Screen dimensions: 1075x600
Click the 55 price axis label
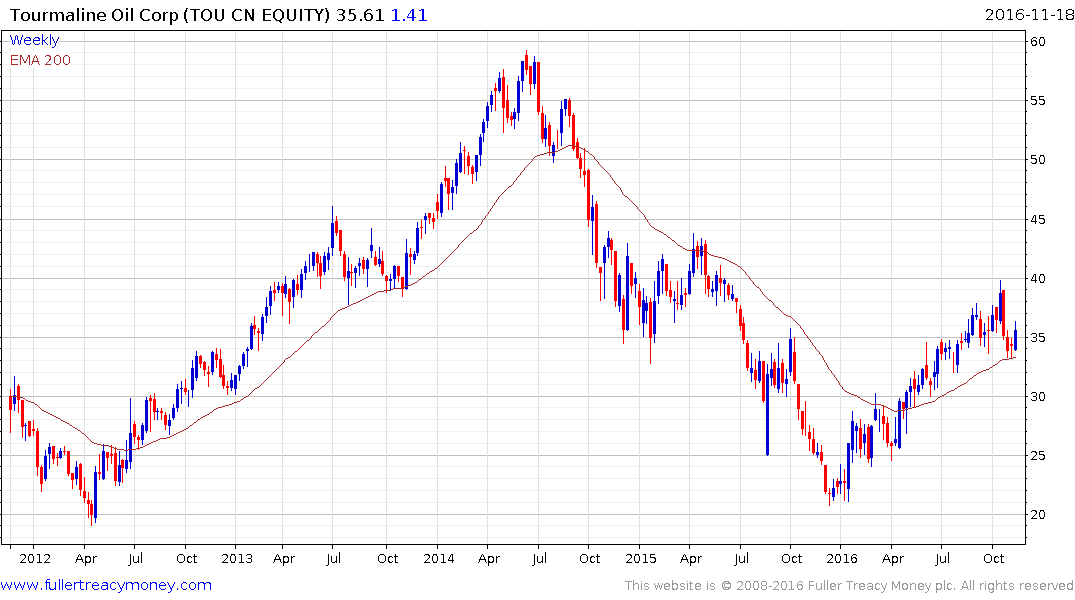click(x=1038, y=101)
